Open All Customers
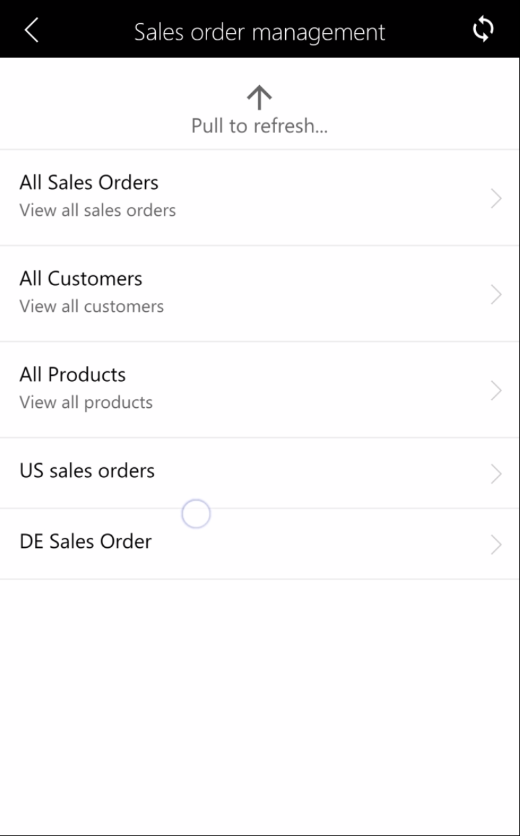The image size is (520, 836). (260, 294)
